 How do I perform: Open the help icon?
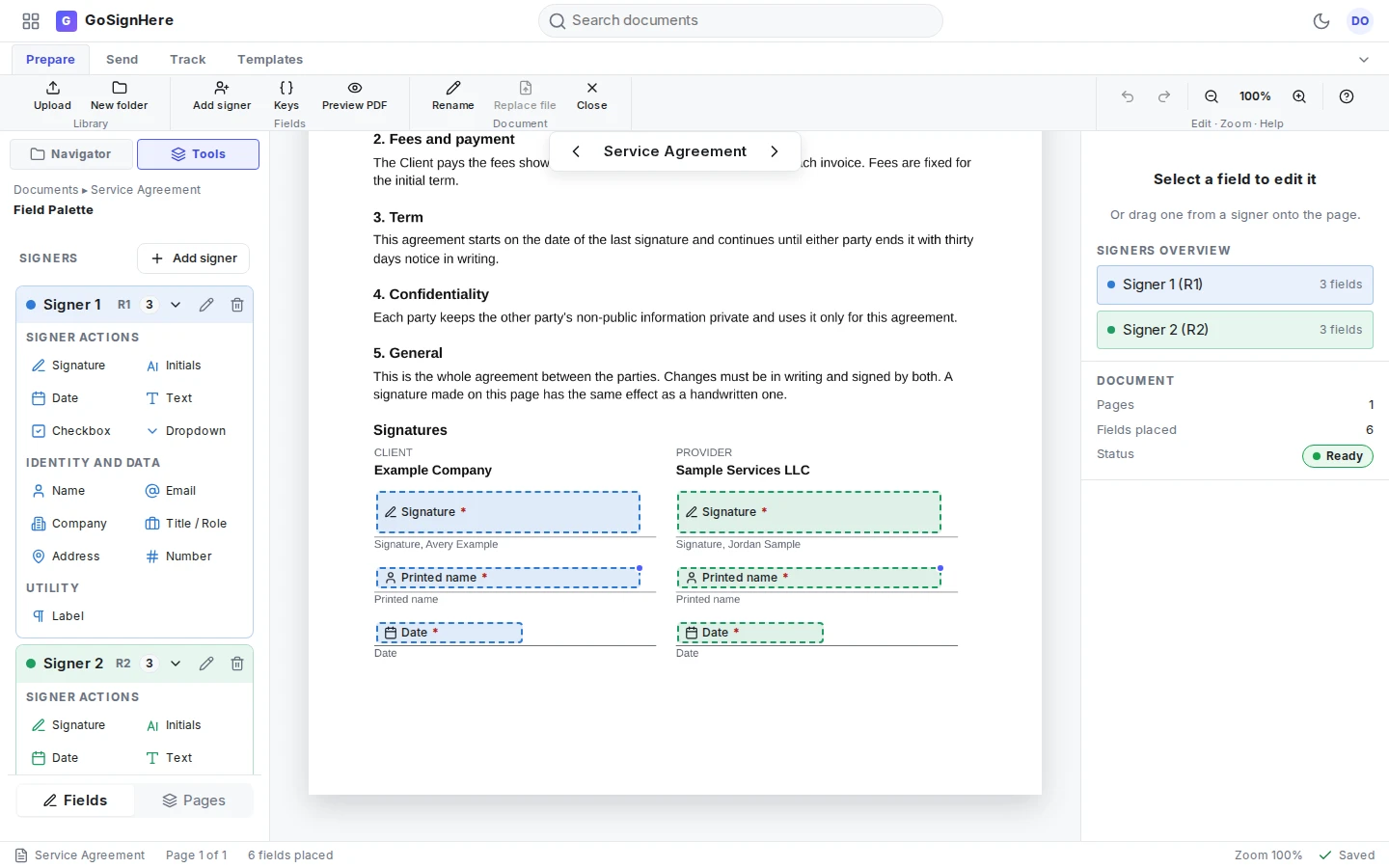coord(1347,96)
